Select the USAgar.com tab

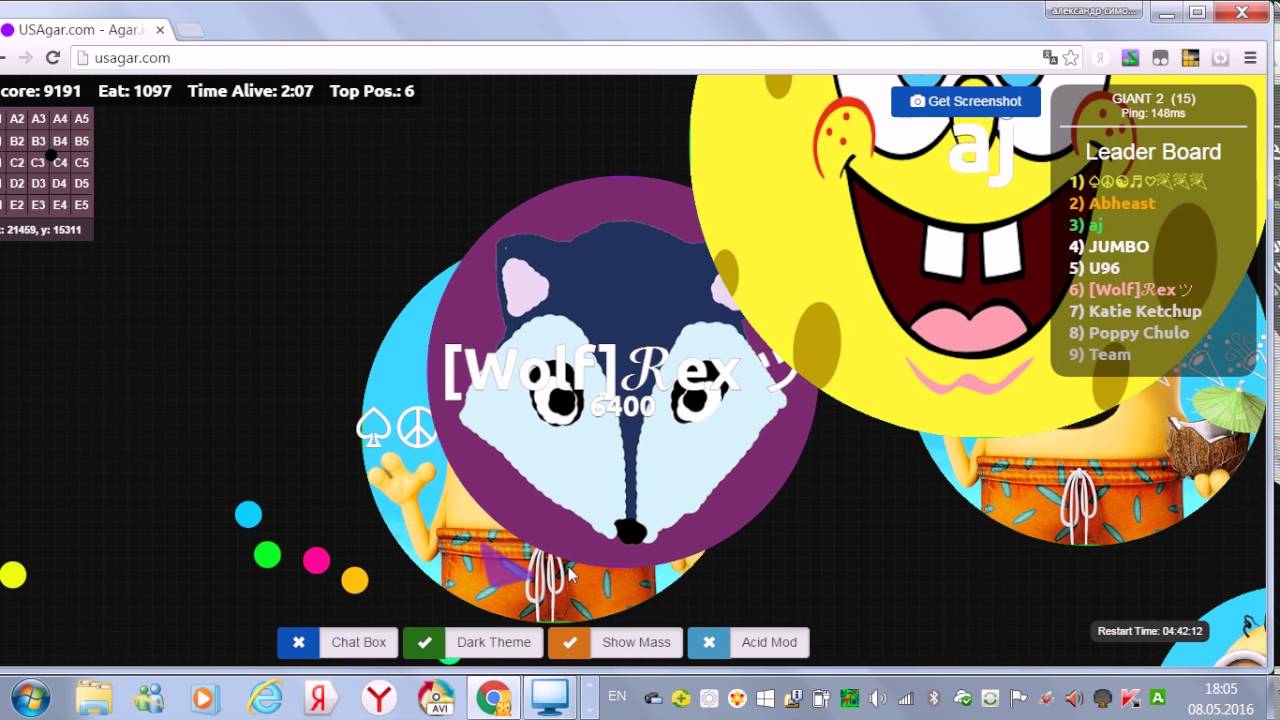point(84,30)
